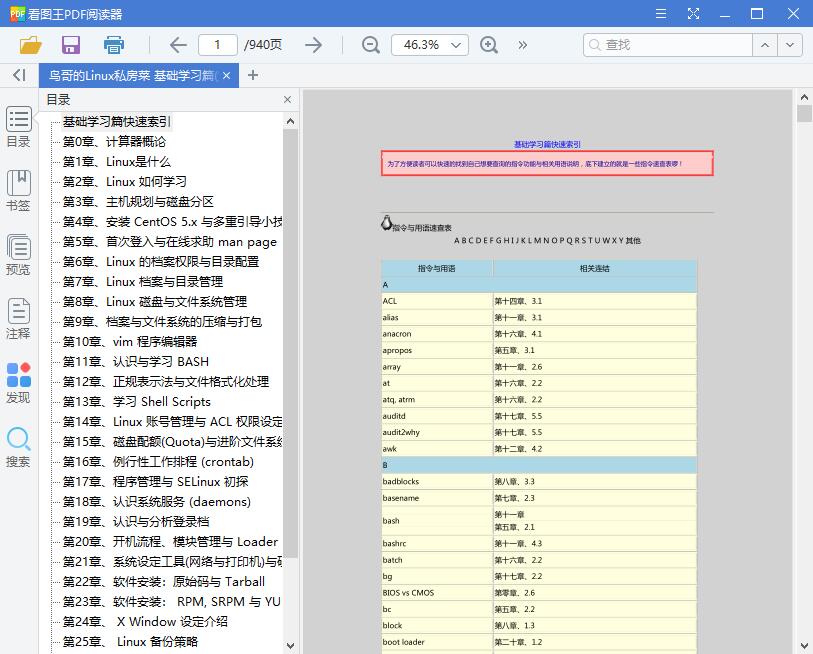Open the hamburger menu in title bar
The height and width of the screenshot is (654, 813).
click(x=661, y=13)
